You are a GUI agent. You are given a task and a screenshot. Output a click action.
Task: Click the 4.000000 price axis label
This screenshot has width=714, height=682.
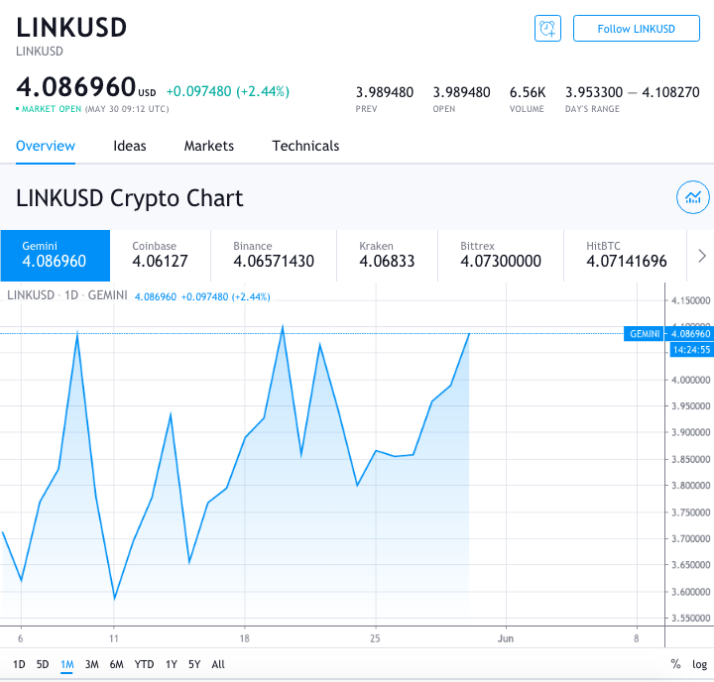(690, 380)
